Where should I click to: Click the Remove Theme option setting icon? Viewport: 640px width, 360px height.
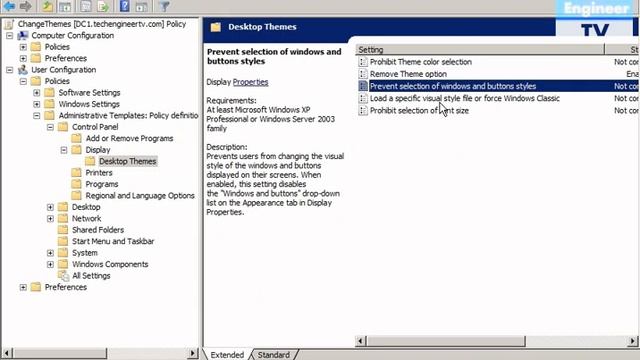click(x=363, y=74)
